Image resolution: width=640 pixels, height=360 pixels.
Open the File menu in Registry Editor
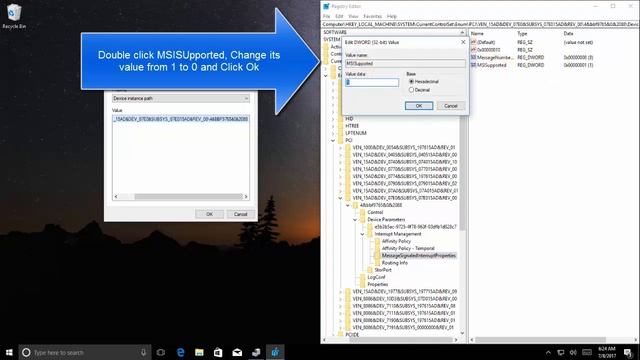(x=327, y=16)
